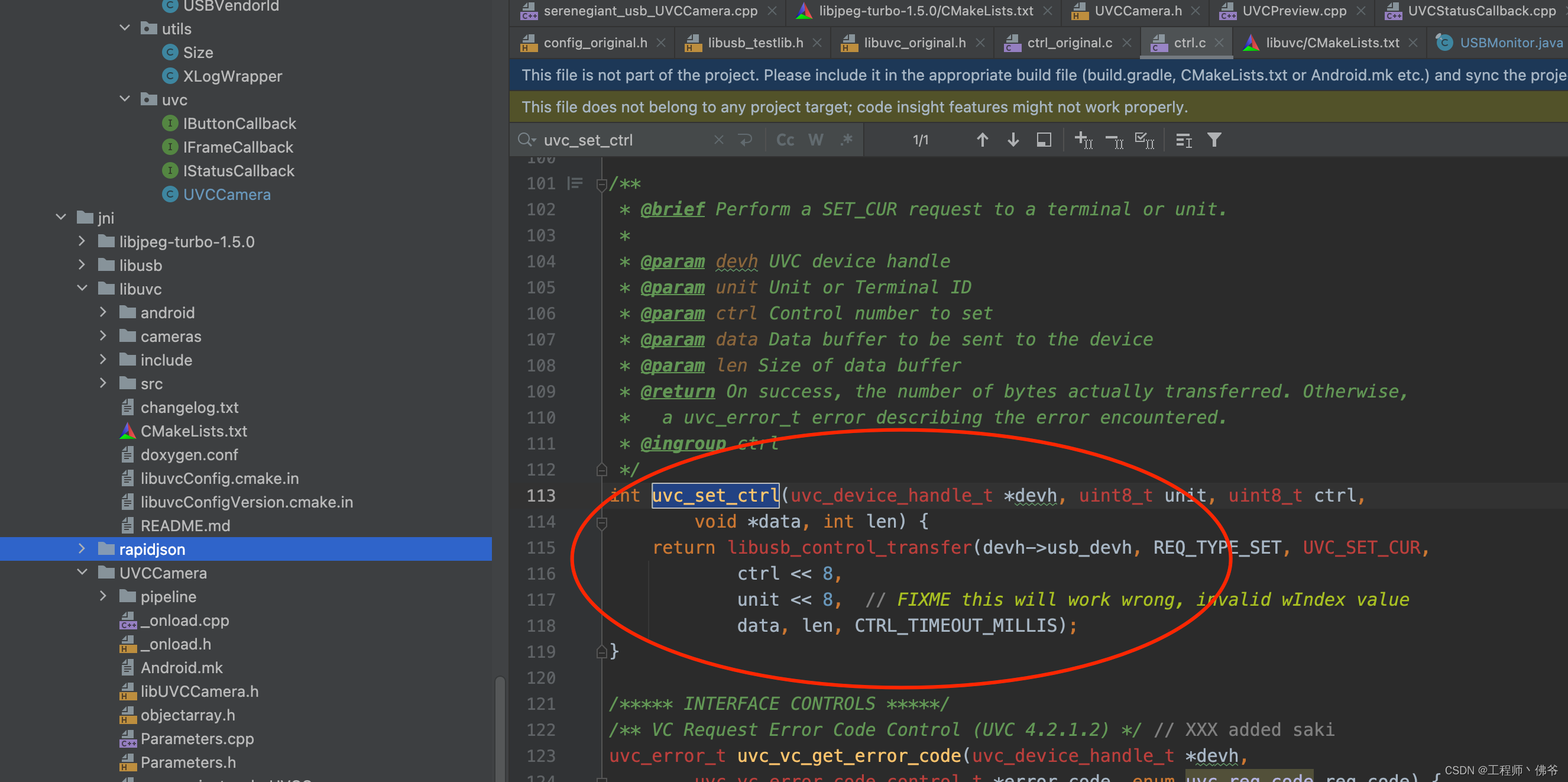1568x782 pixels.
Task: Select UVCCamera class in uvc package
Action: (x=226, y=194)
